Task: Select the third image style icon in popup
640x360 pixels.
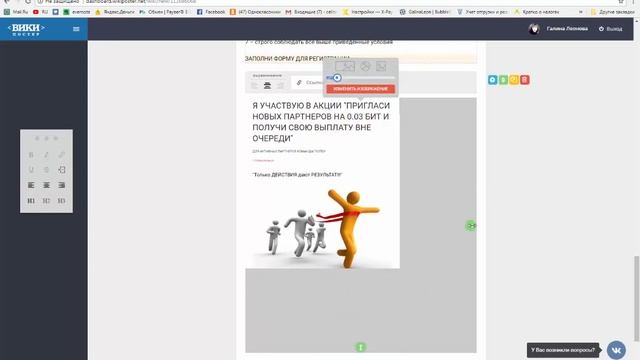Action: pyautogui.click(x=381, y=66)
